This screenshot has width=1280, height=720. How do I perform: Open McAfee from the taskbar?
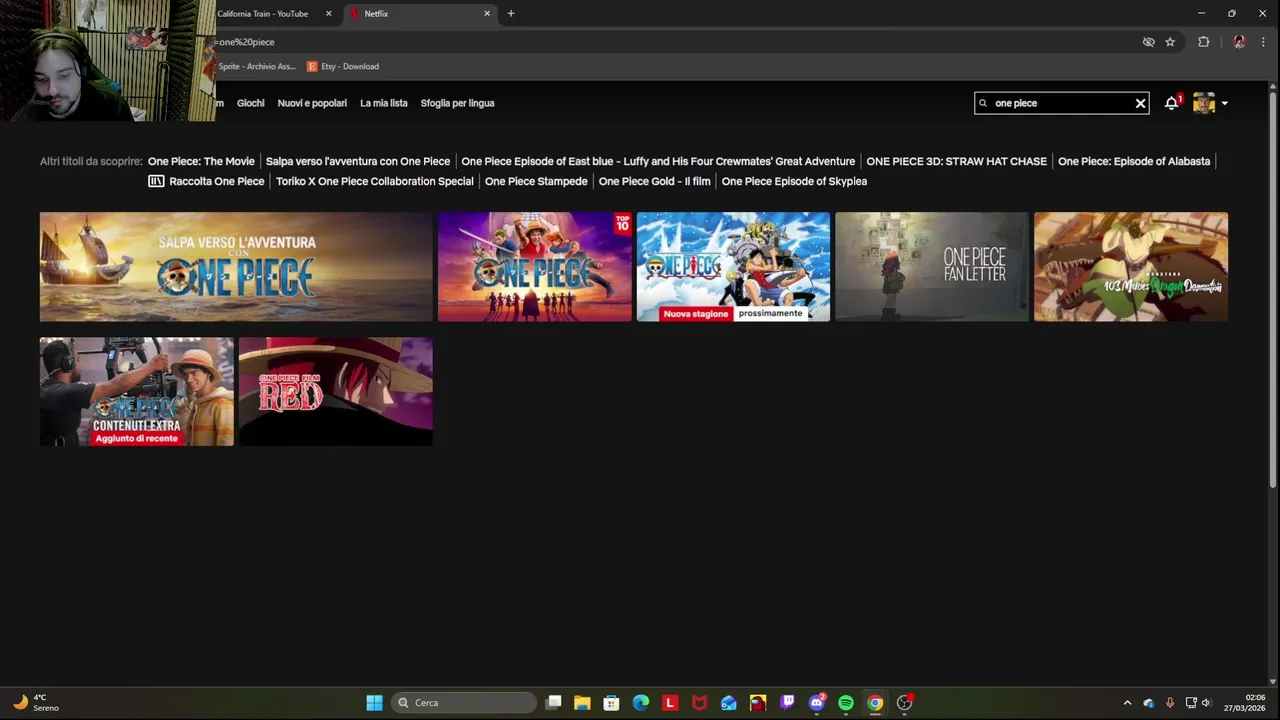click(x=699, y=703)
